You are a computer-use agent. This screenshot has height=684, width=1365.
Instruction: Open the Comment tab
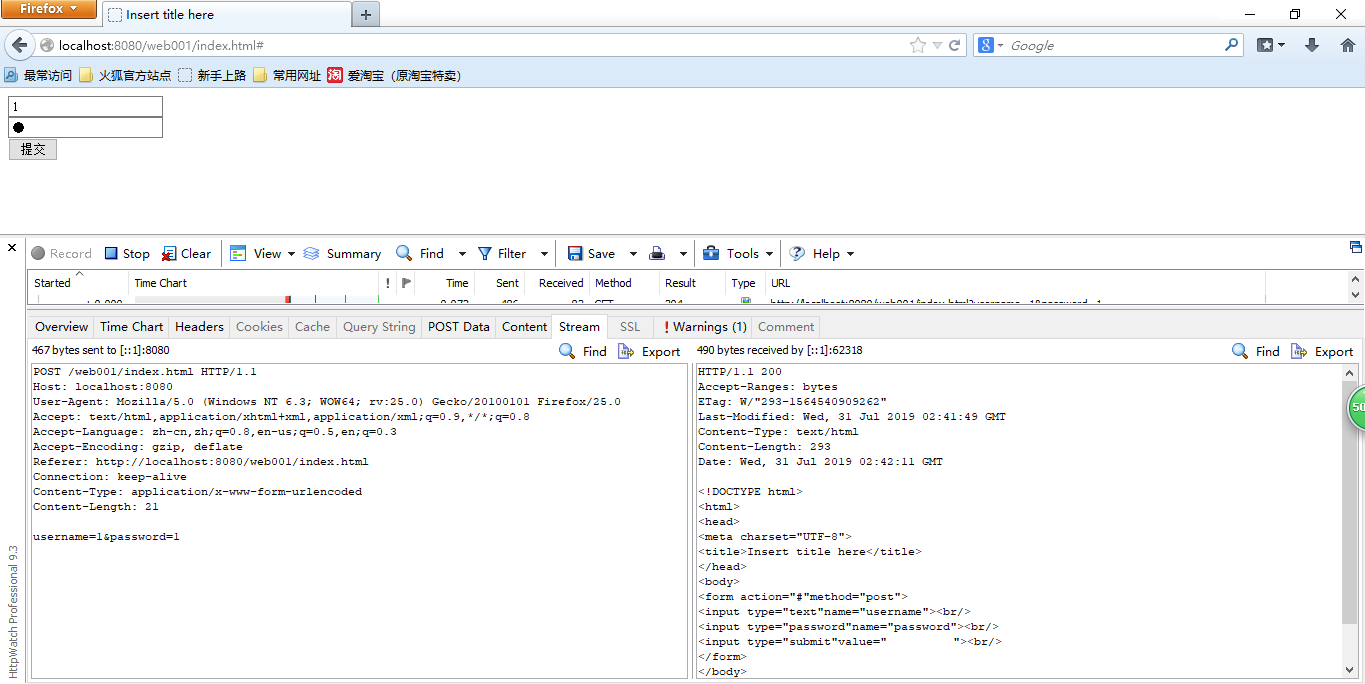(x=786, y=327)
